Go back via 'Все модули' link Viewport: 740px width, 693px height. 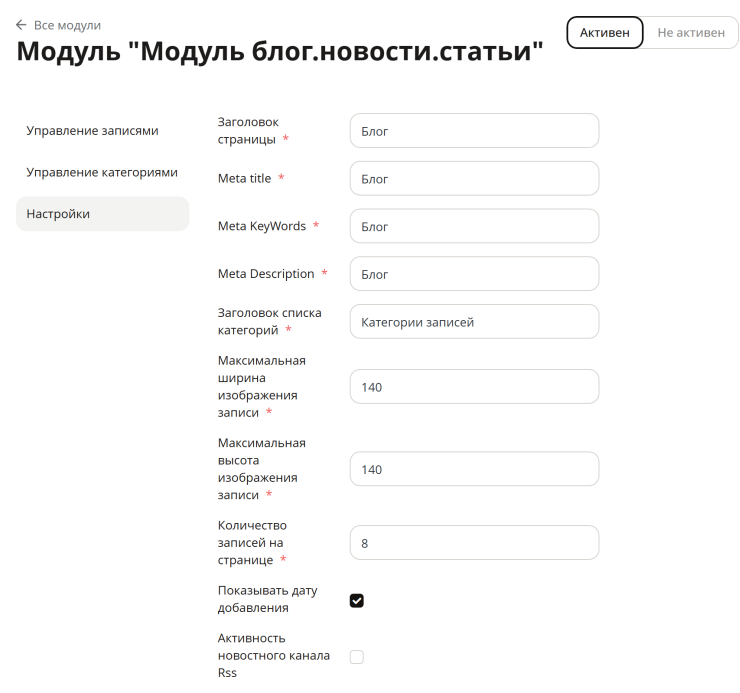pyautogui.click(x=67, y=25)
